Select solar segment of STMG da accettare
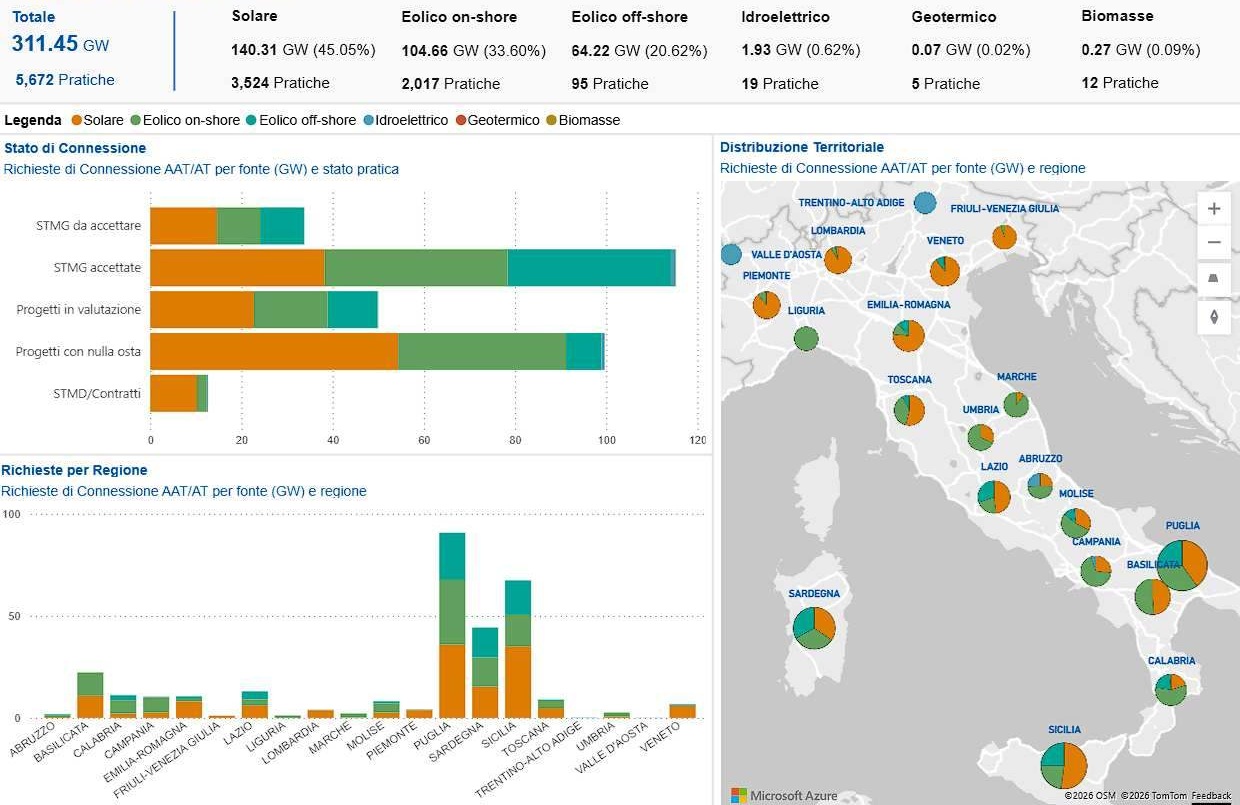Screen dimensions: 1240x805 [184, 226]
